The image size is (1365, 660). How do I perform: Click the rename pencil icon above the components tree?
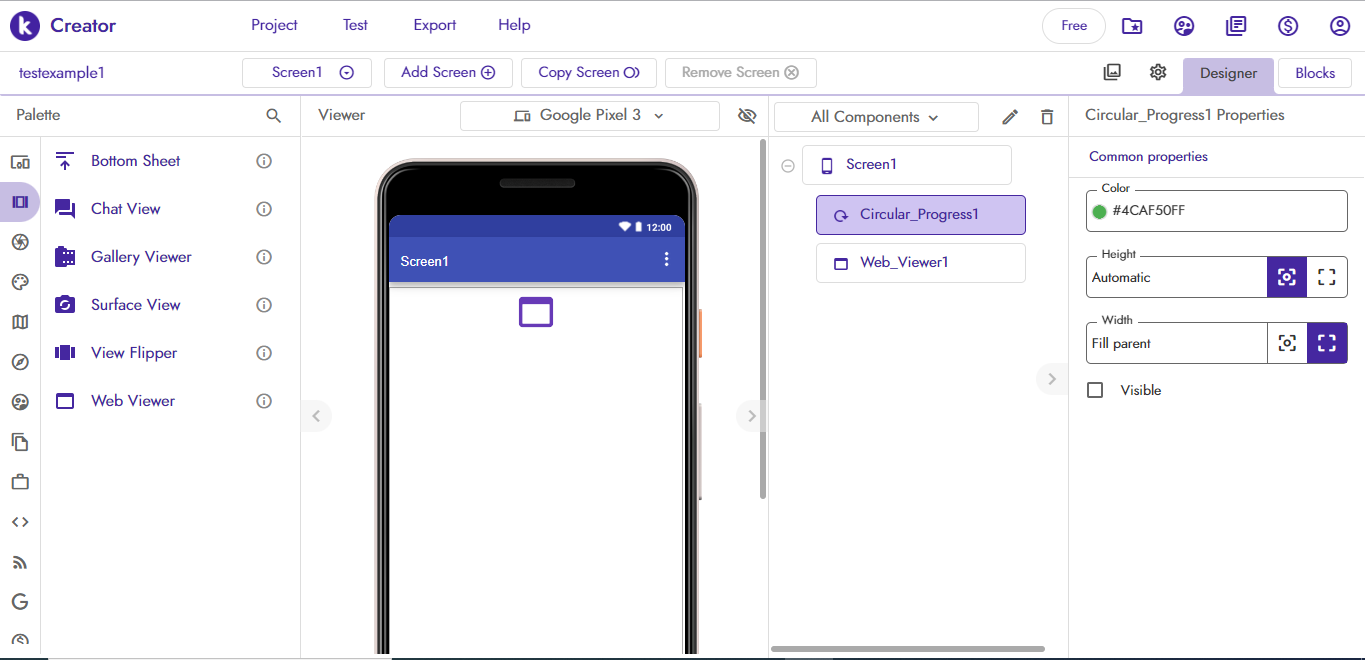[1009, 116]
